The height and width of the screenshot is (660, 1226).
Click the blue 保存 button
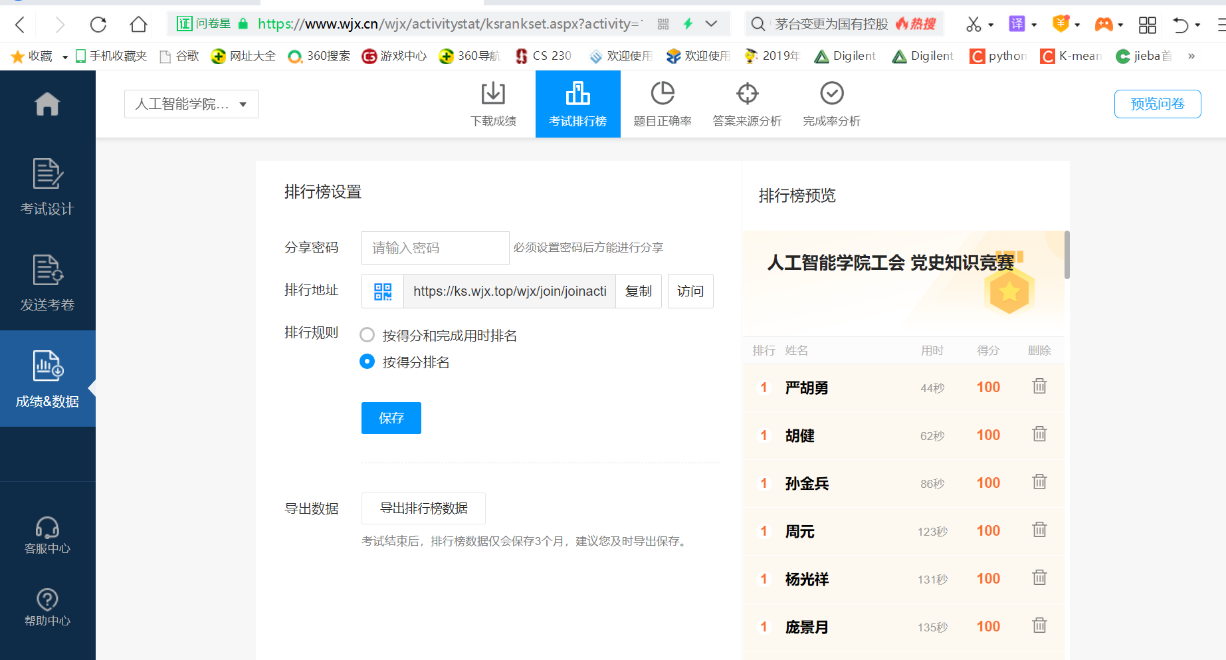[391, 418]
